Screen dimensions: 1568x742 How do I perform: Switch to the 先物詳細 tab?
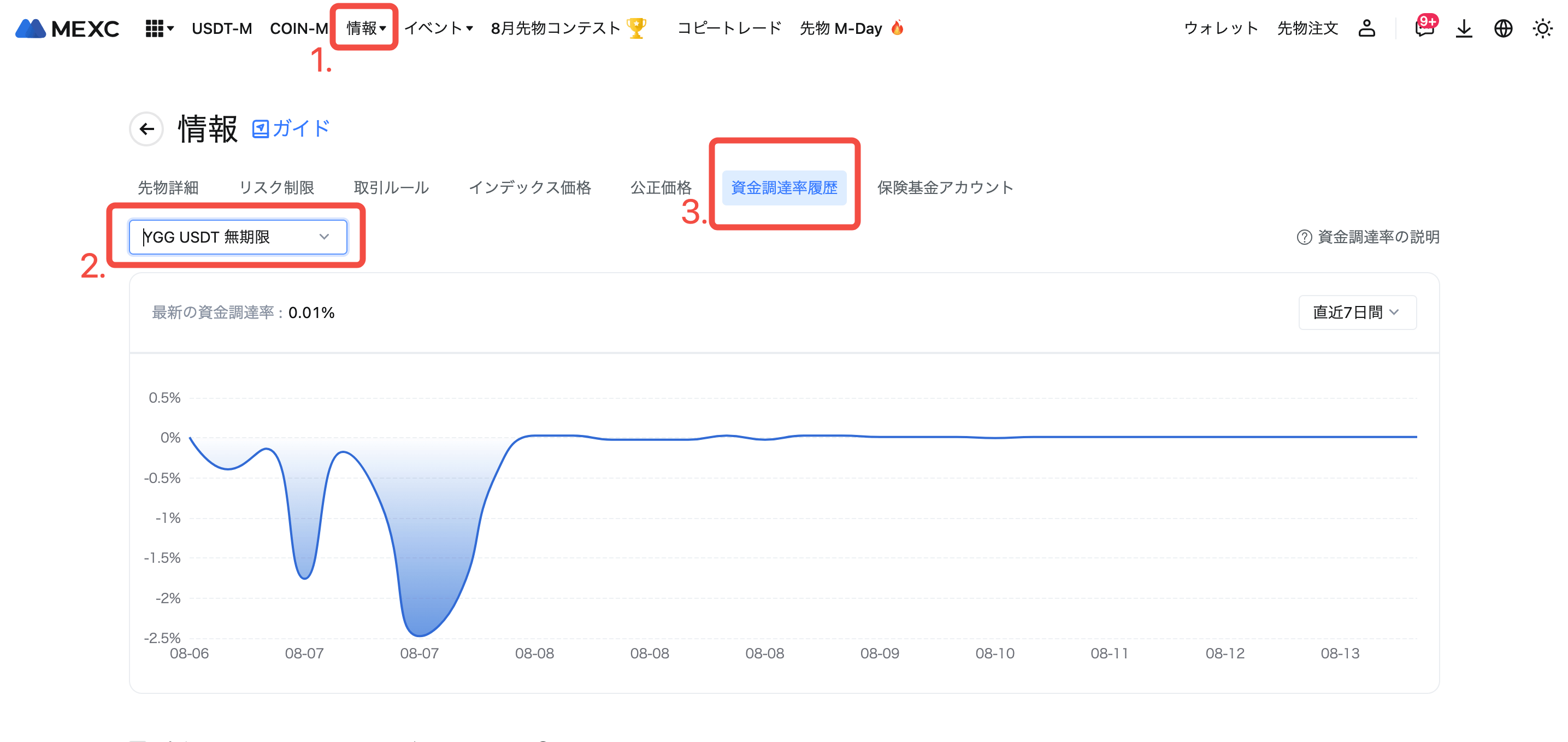coord(168,187)
